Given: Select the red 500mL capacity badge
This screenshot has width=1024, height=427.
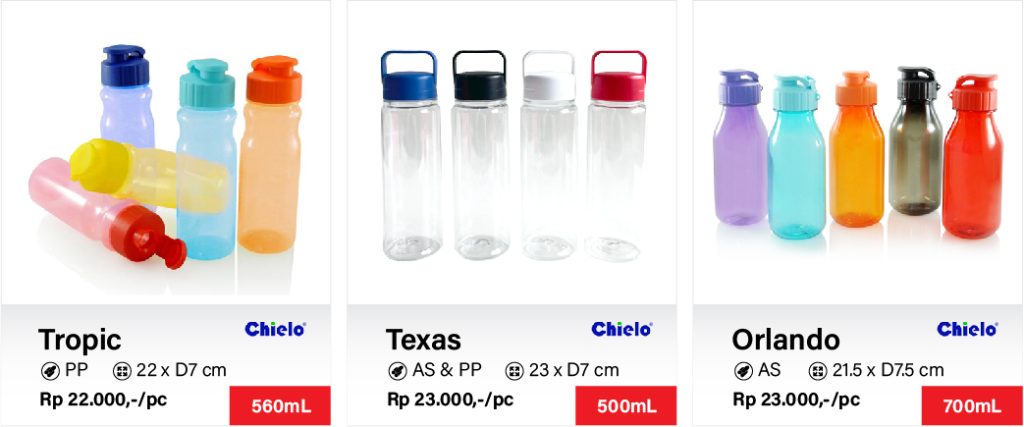Looking at the screenshot, I should point(626,406).
